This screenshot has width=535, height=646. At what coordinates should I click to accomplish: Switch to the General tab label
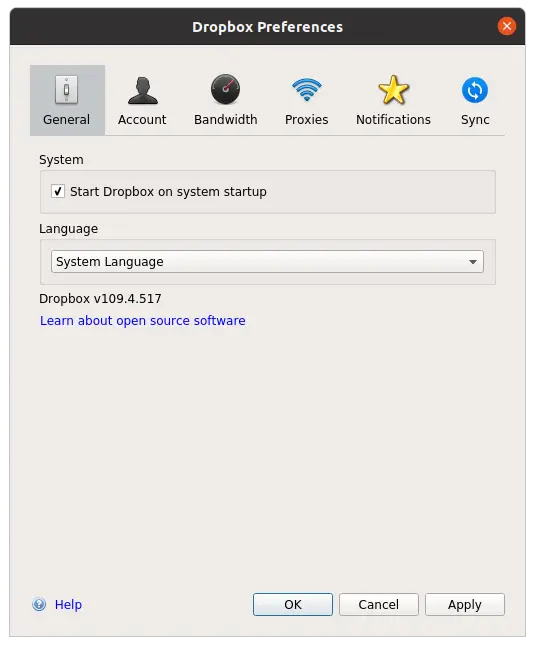[66, 119]
